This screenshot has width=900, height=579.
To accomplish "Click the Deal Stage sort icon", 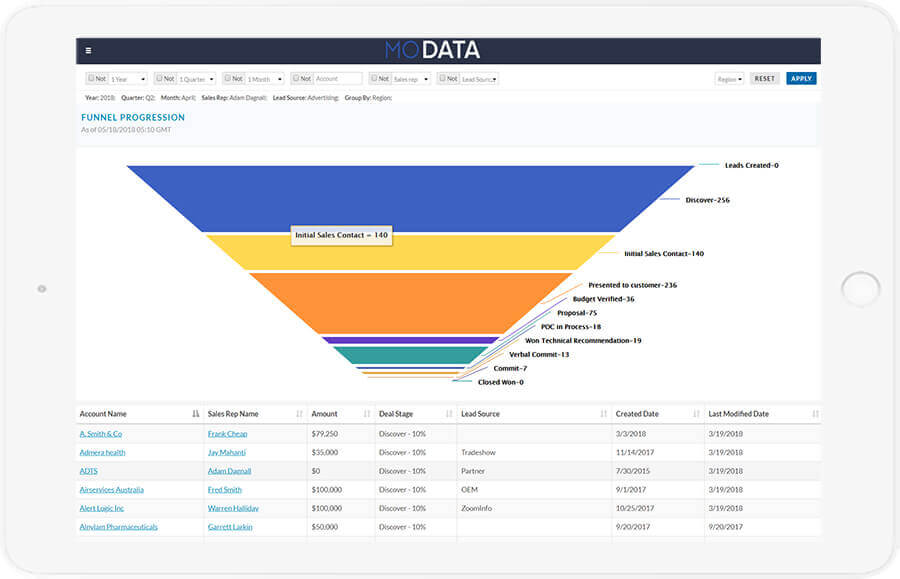I will click(448, 414).
